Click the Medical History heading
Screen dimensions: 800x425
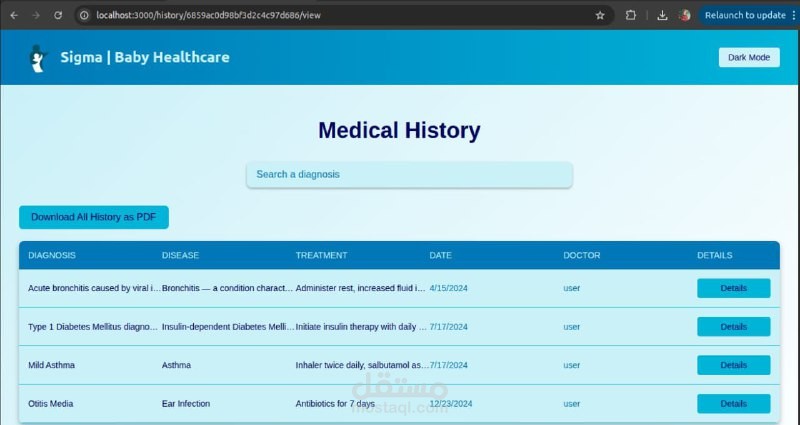click(399, 130)
